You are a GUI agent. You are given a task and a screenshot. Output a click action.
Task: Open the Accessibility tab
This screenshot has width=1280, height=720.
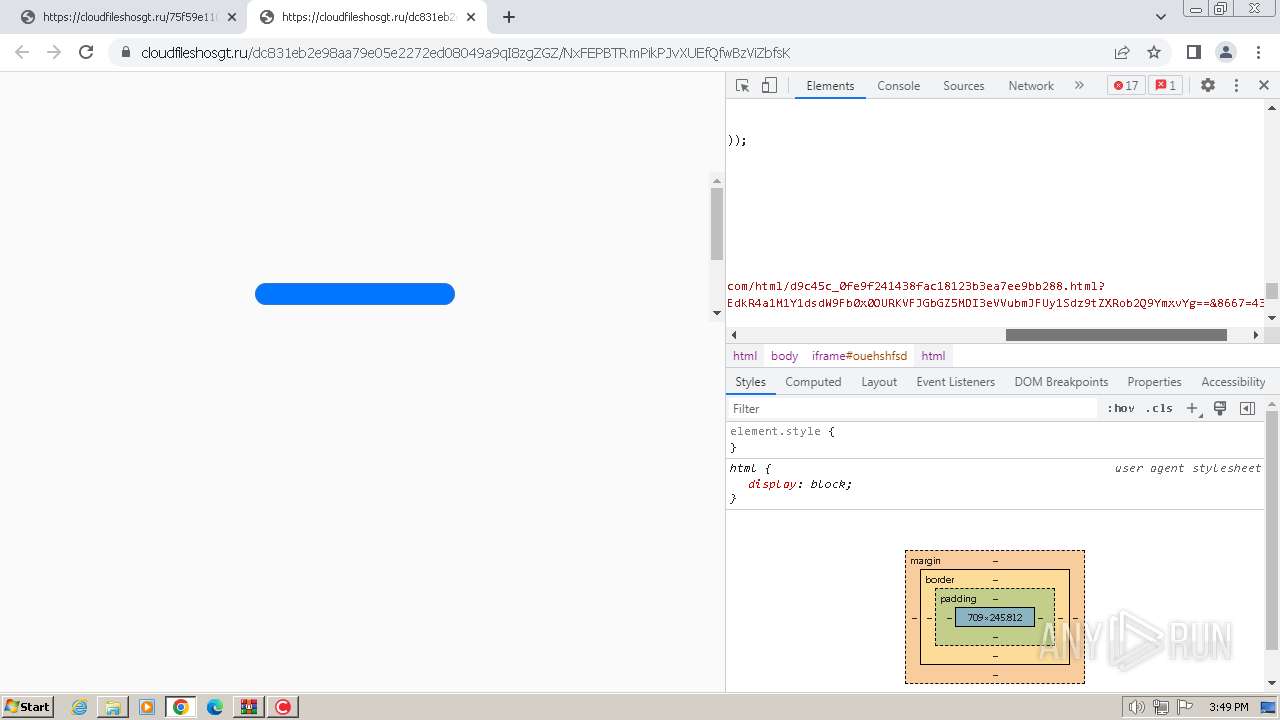tap(1233, 382)
